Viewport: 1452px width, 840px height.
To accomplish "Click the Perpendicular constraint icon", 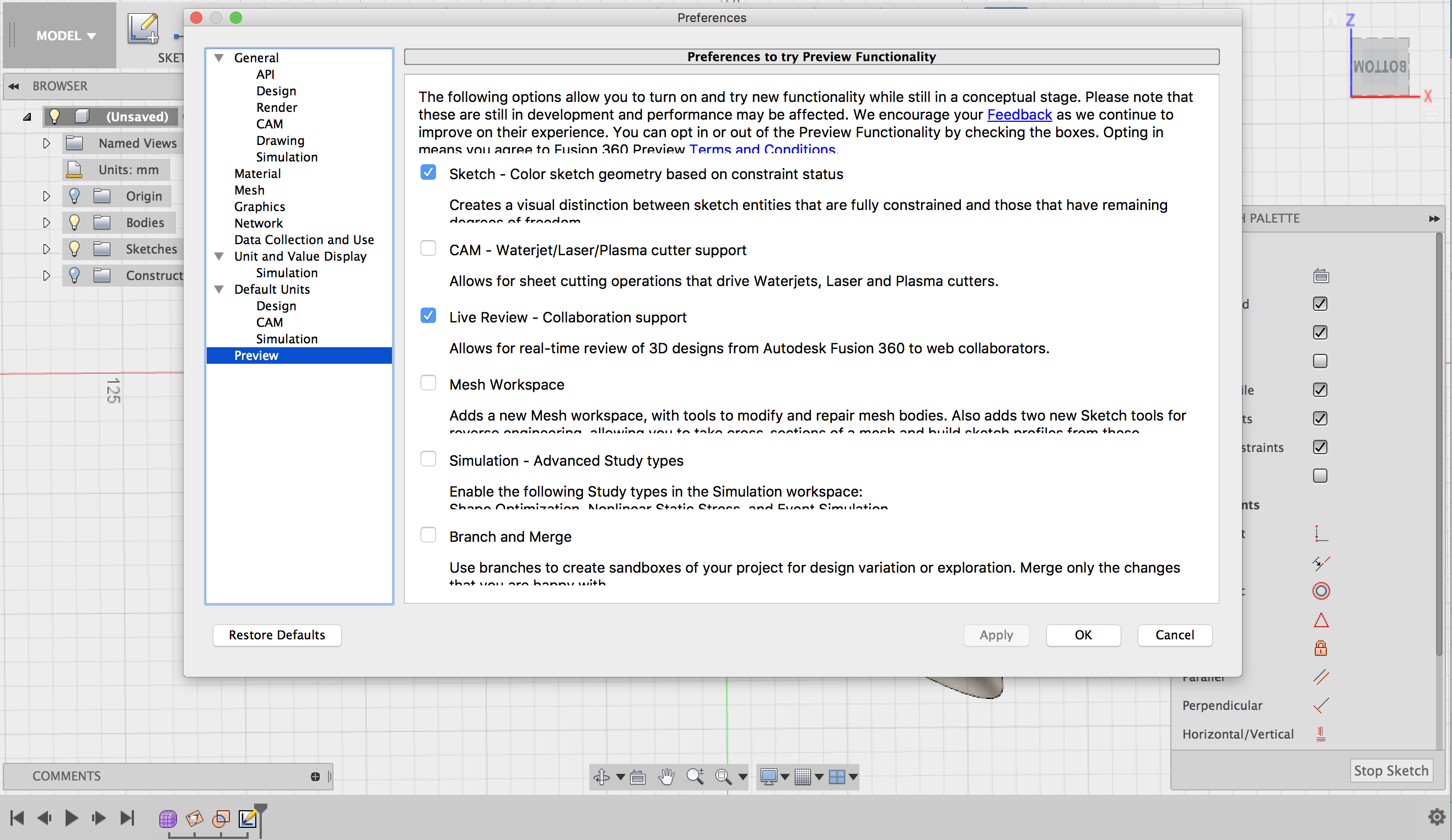I will pyautogui.click(x=1321, y=705).
